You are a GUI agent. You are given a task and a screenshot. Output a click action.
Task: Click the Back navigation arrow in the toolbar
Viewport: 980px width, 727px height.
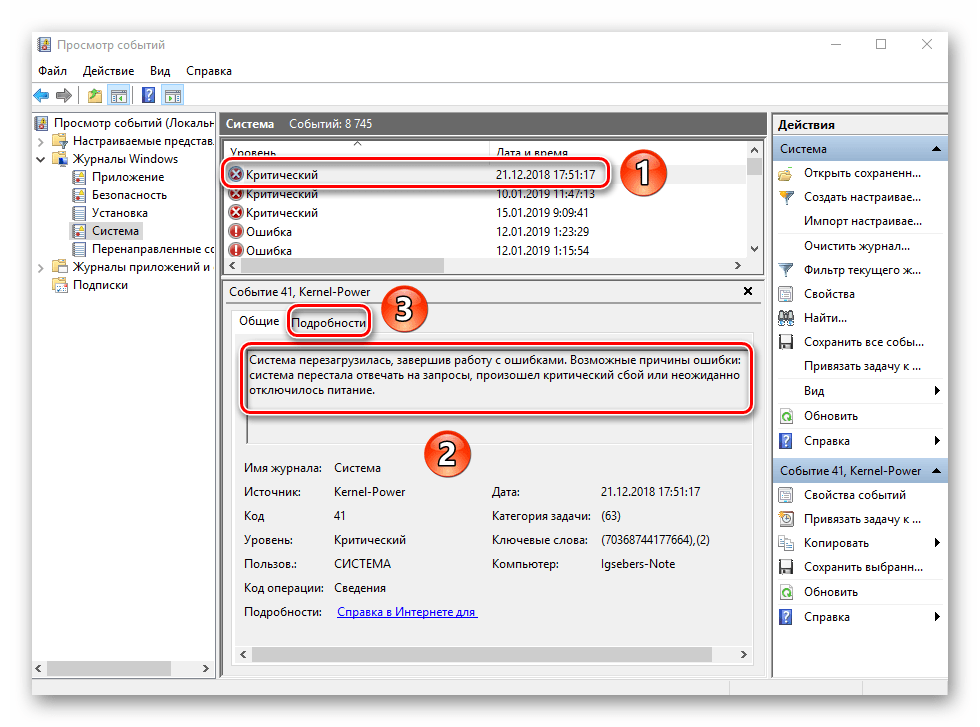point(40,95)
